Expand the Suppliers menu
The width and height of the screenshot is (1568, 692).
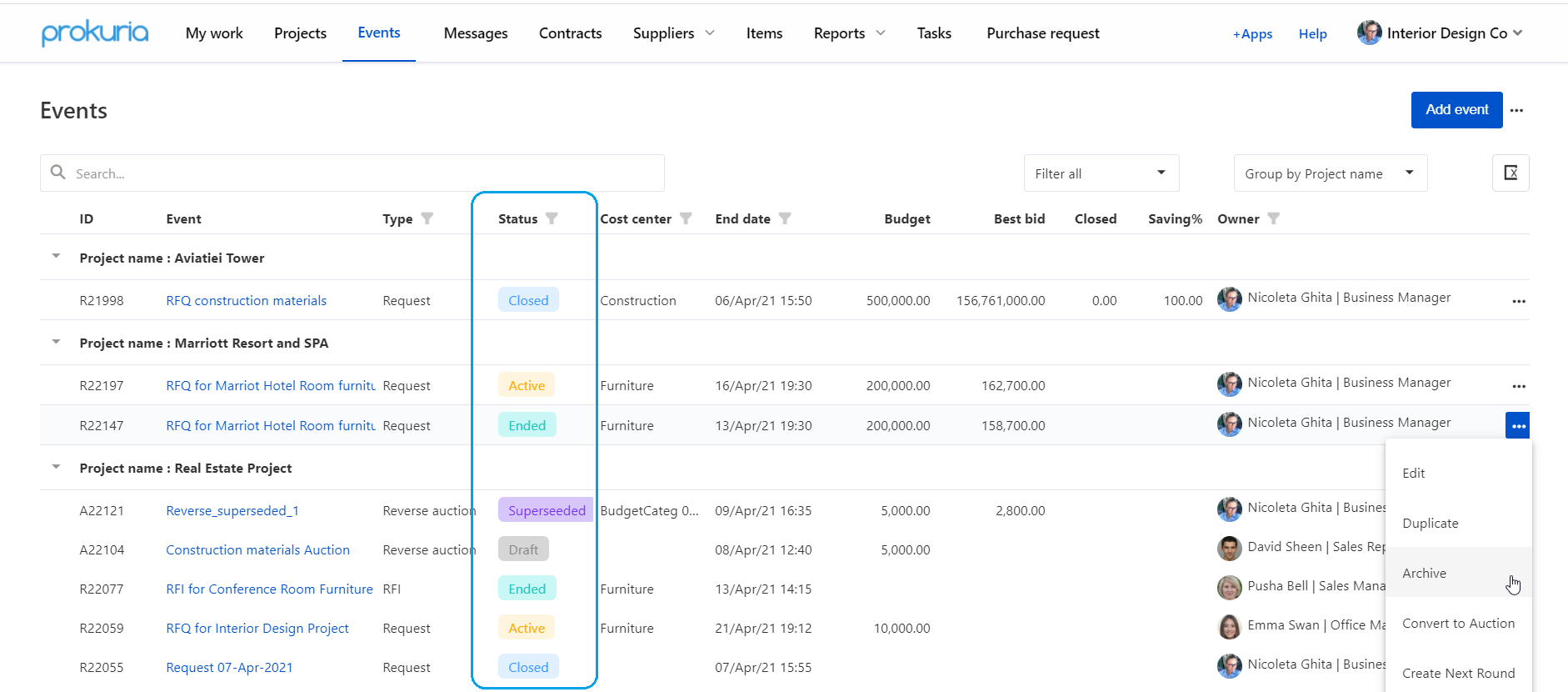674,33
